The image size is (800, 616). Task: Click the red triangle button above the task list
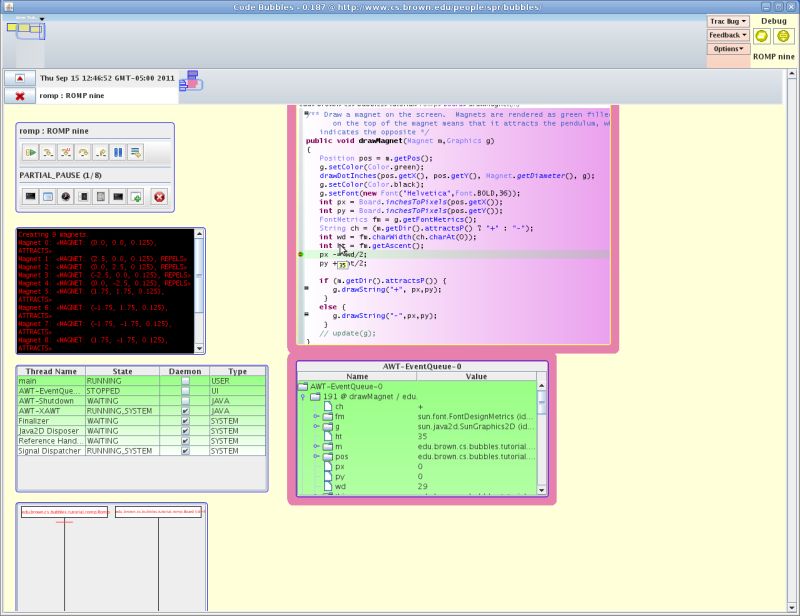click(22, 78)
